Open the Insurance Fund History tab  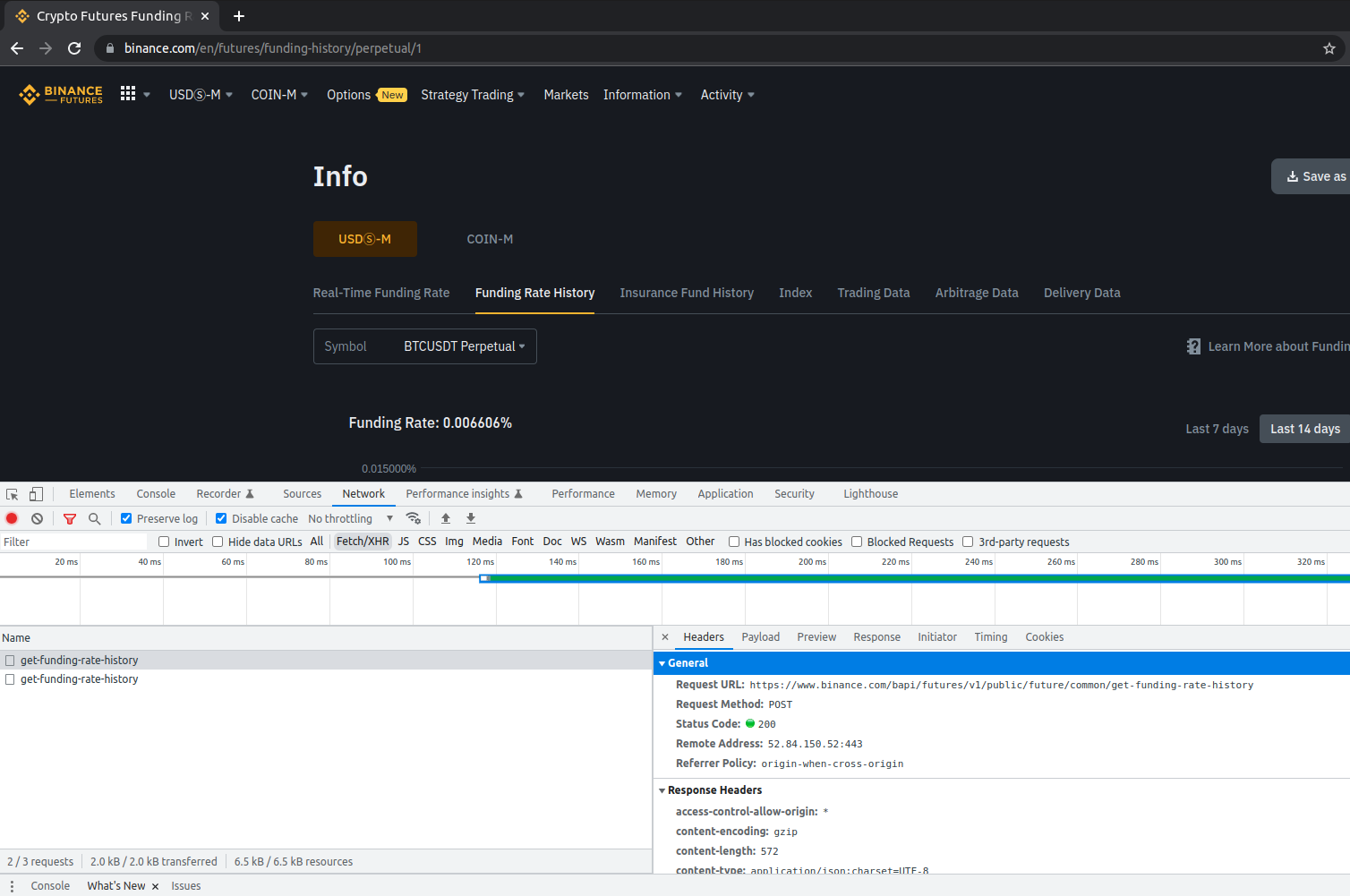[687, 293]
